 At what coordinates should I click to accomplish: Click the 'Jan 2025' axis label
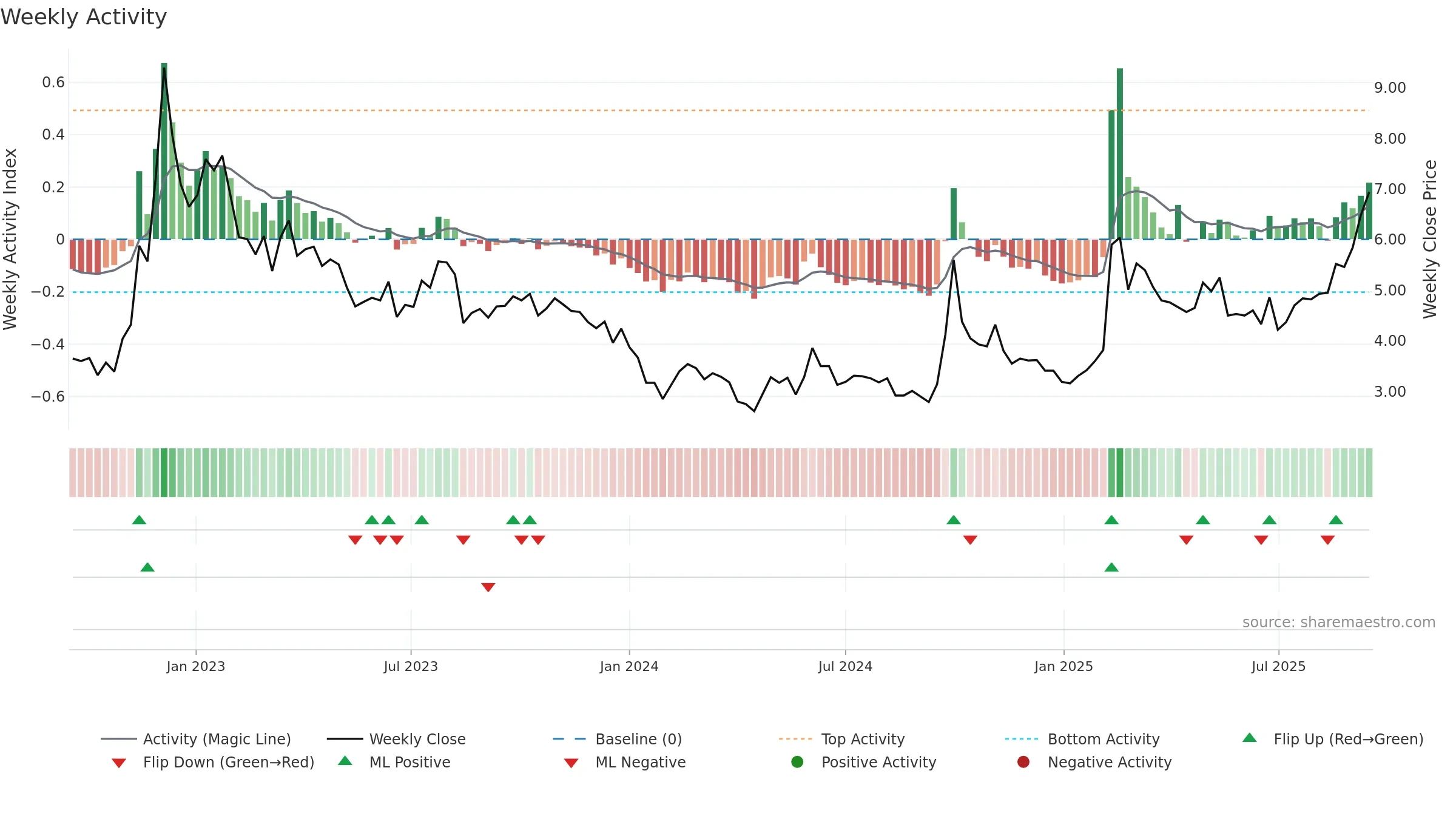tap(1063, 666)
